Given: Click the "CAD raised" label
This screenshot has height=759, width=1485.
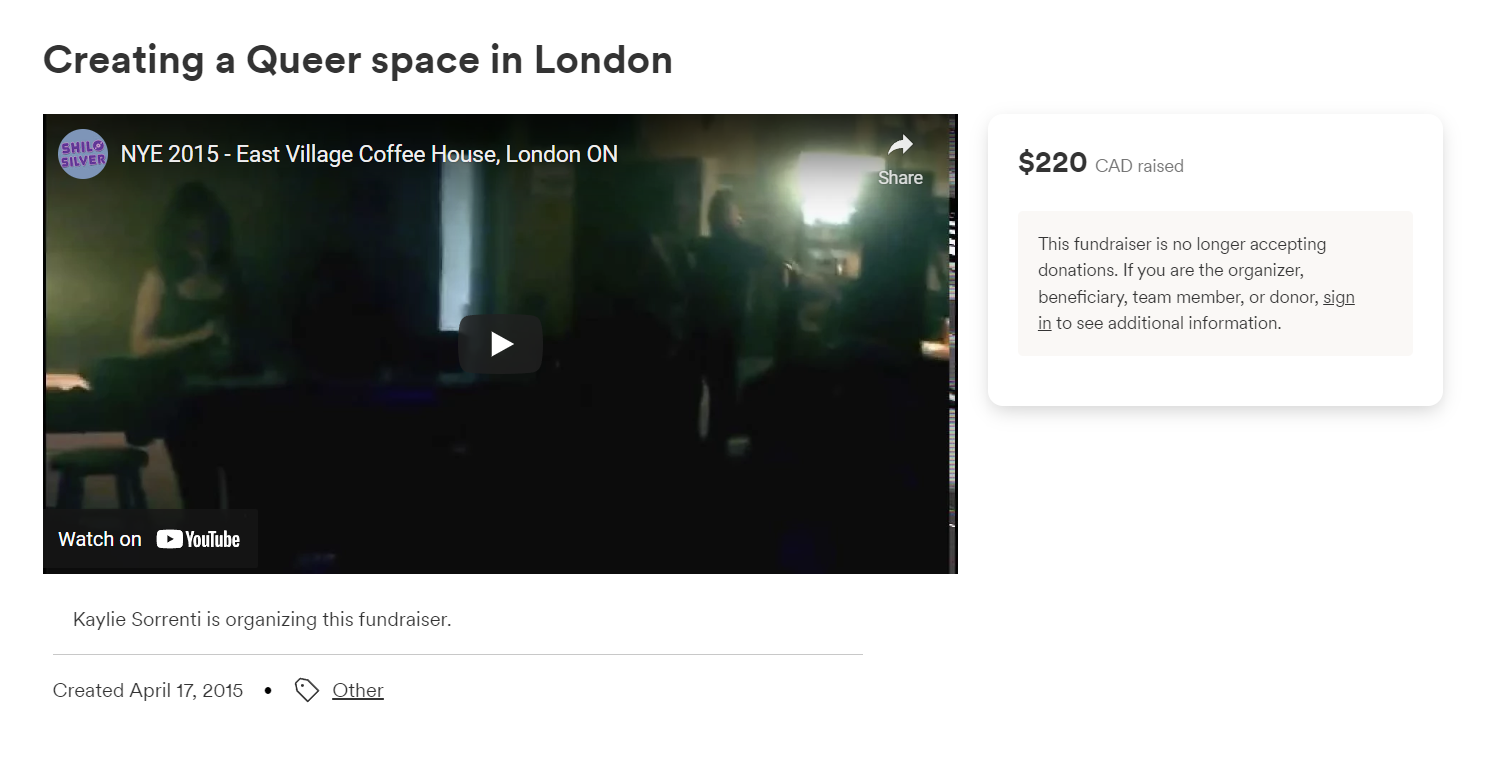Looking at the screenshot, I should [1139, 166].
